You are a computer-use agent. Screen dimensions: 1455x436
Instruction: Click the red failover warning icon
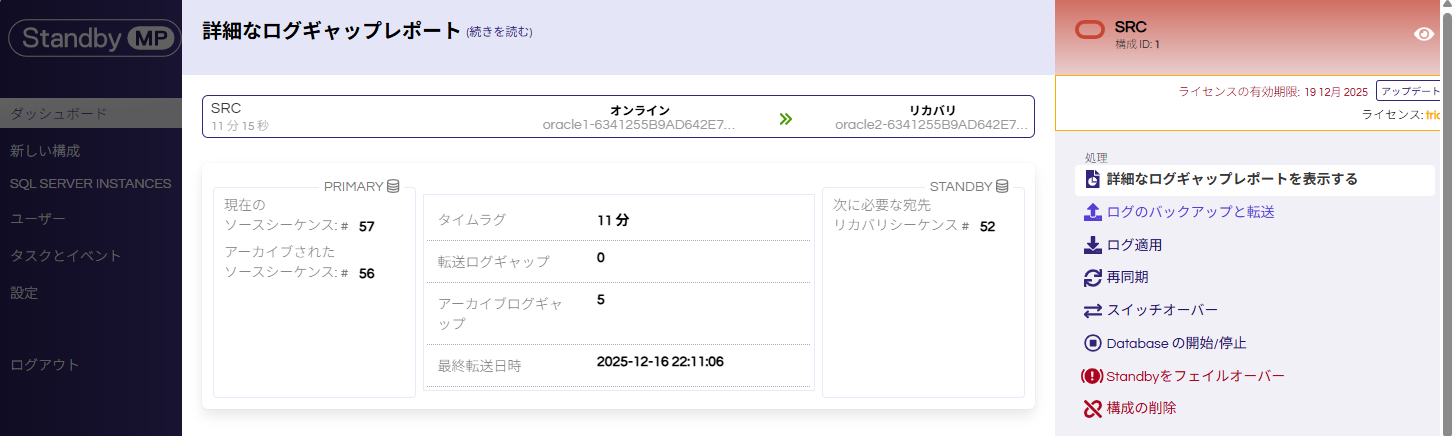(x=1092, y=376)
